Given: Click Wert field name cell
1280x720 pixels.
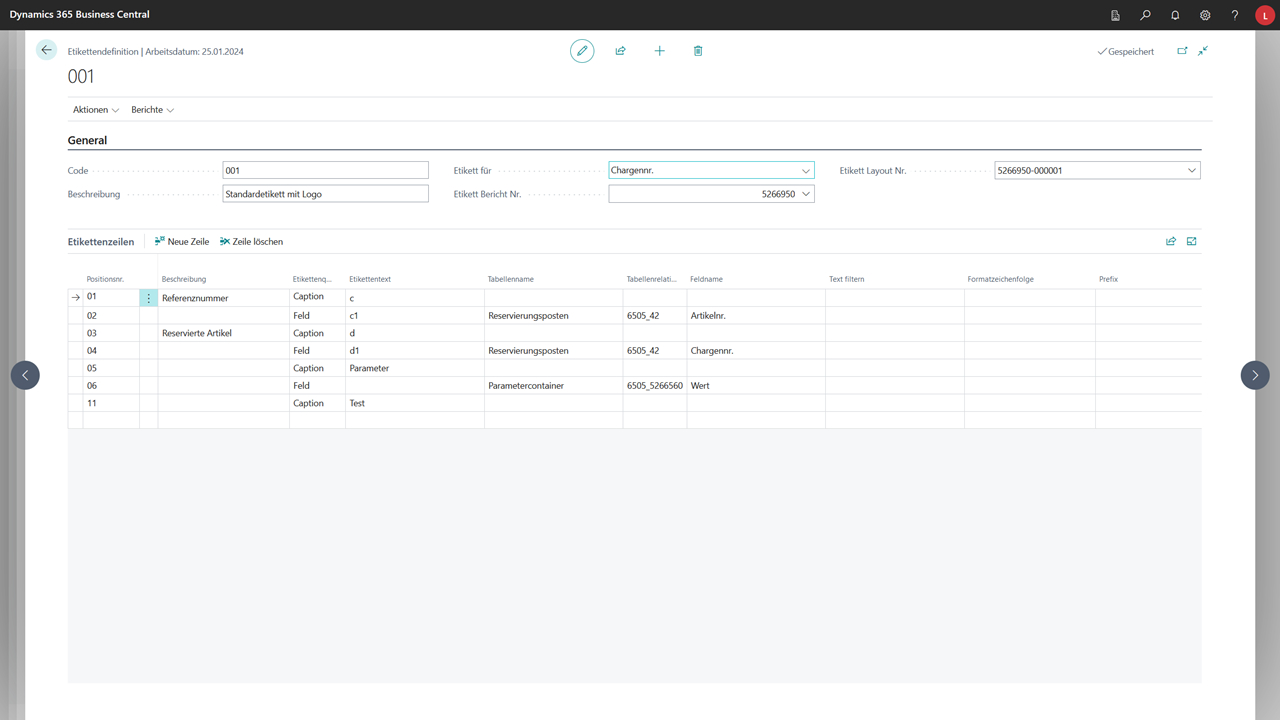Looking at the screenshot, I should [x=756, y=386].
